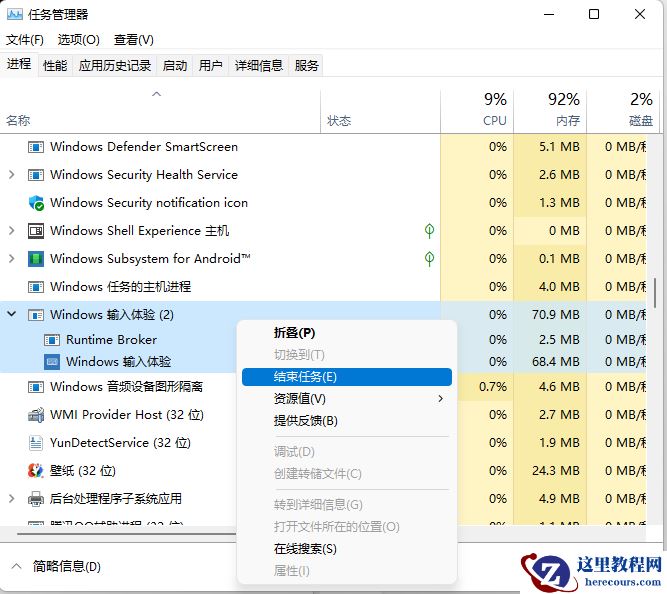The image size is (667, 594).
Task: Collapse the Windows 输入体验 (2) group
Action: [11, 314]
